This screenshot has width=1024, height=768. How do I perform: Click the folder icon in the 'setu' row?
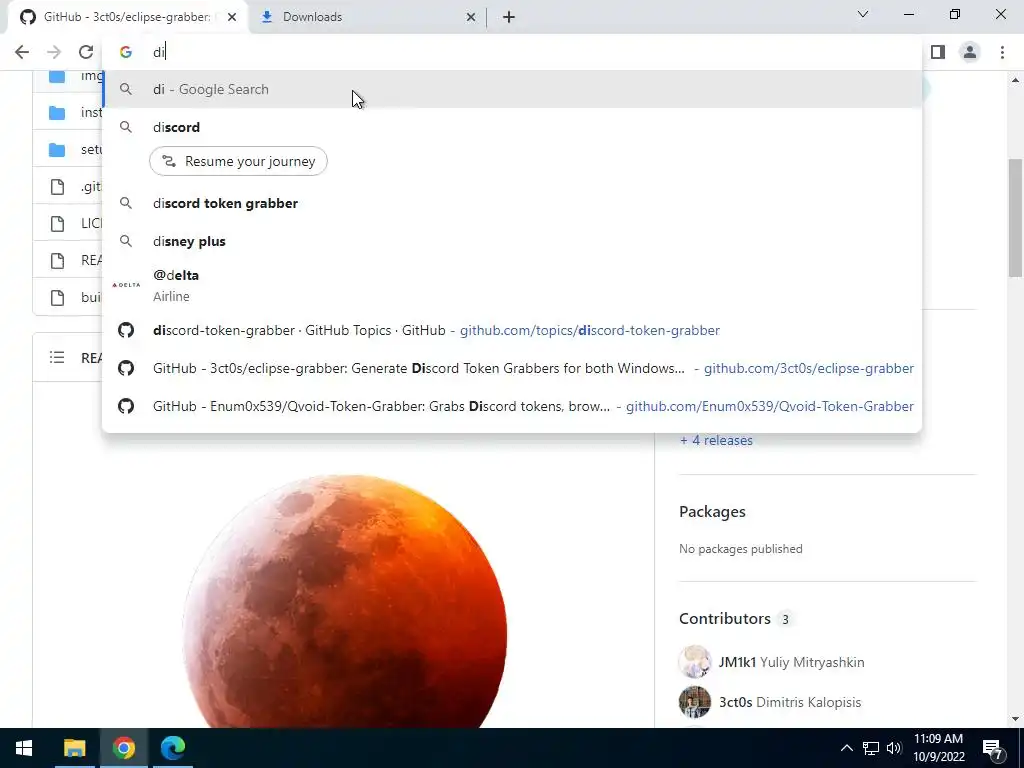(x=57, y=150)
